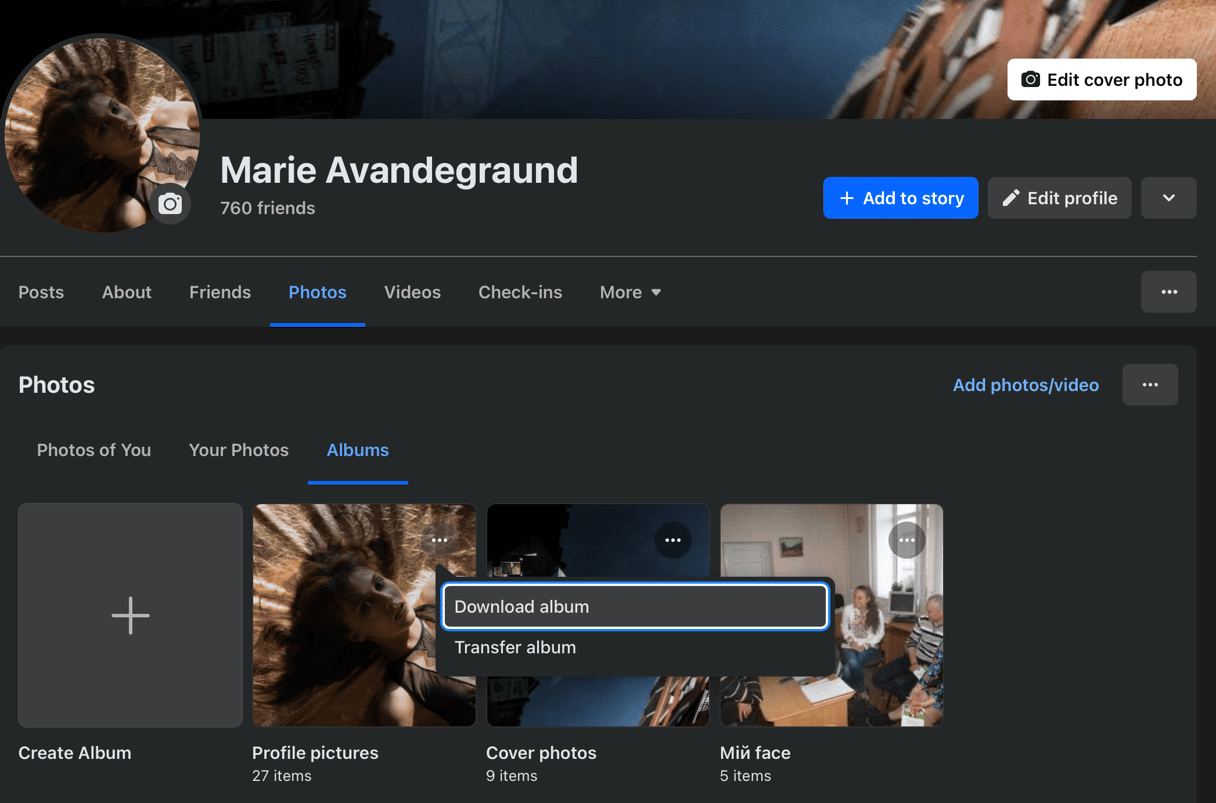Click the Cover photos album title
Viewport: 1216px width, 803px height.
pos(541,753)
